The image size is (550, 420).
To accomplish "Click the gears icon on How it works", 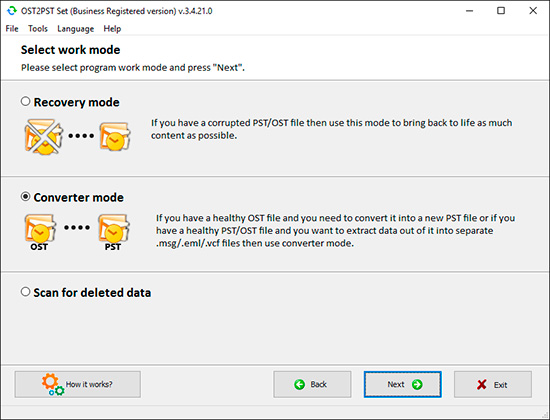I will coord(53,385).
